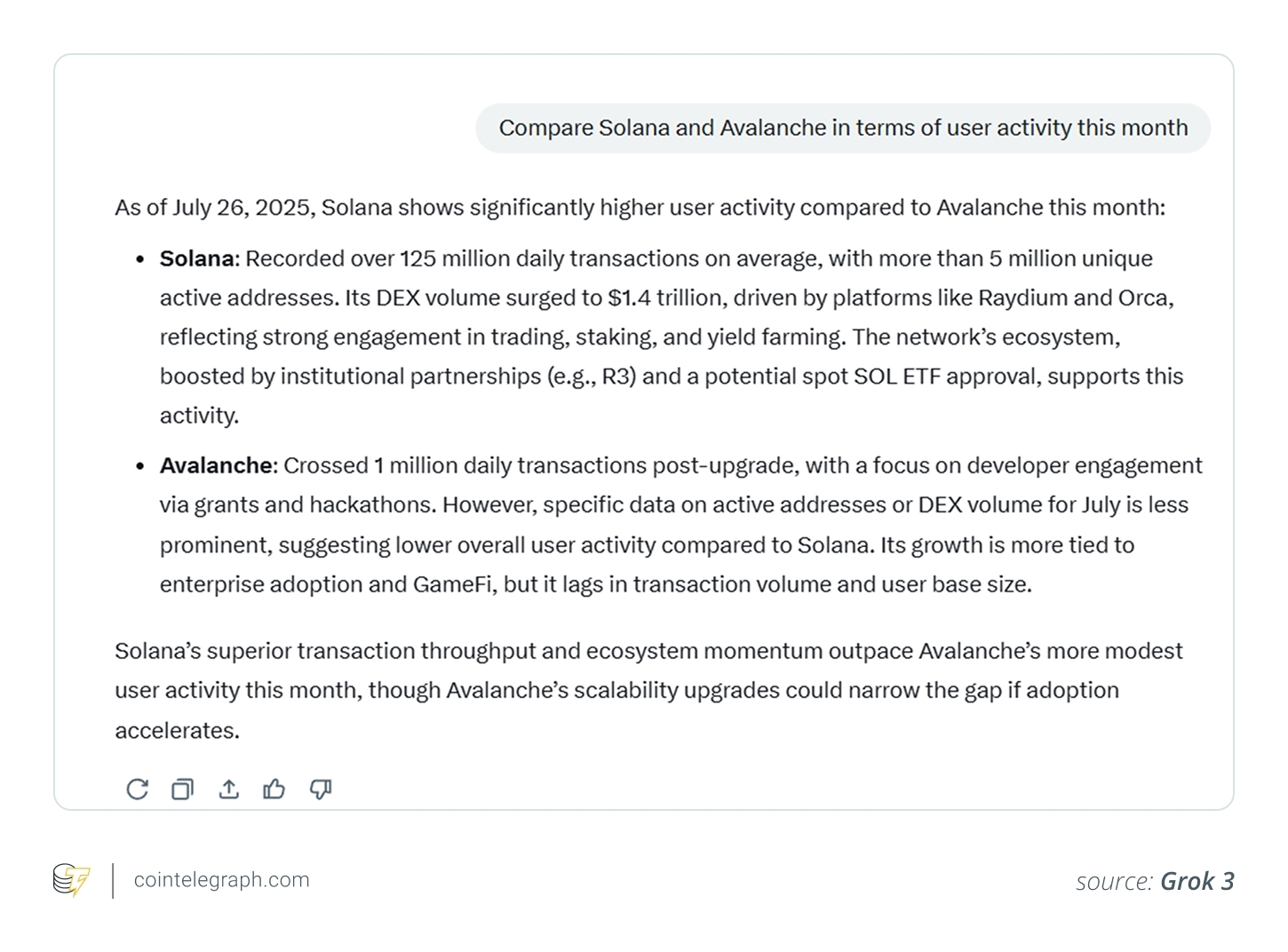
Task: Click the share/upload response icon
Action: click(x=228, y=789)
